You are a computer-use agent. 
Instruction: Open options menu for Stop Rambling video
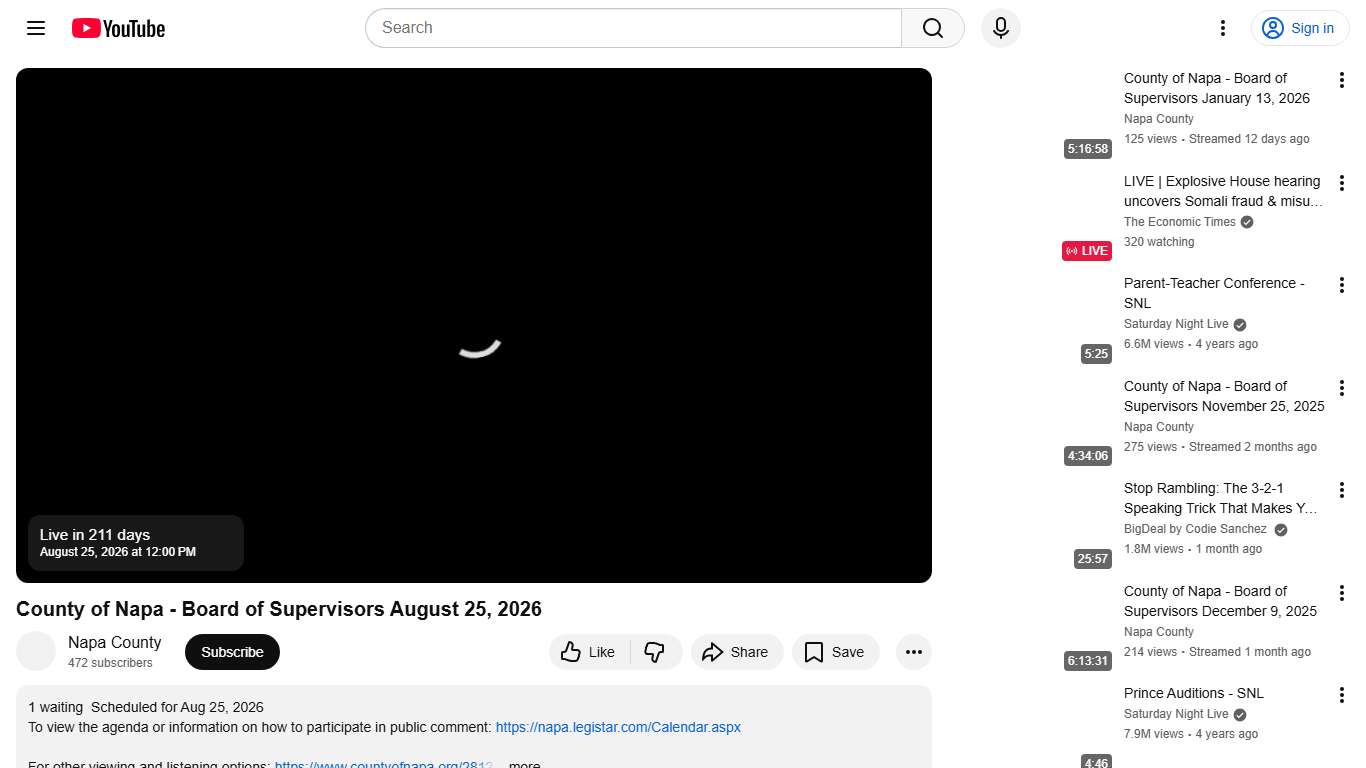(x=1342, y=490)
